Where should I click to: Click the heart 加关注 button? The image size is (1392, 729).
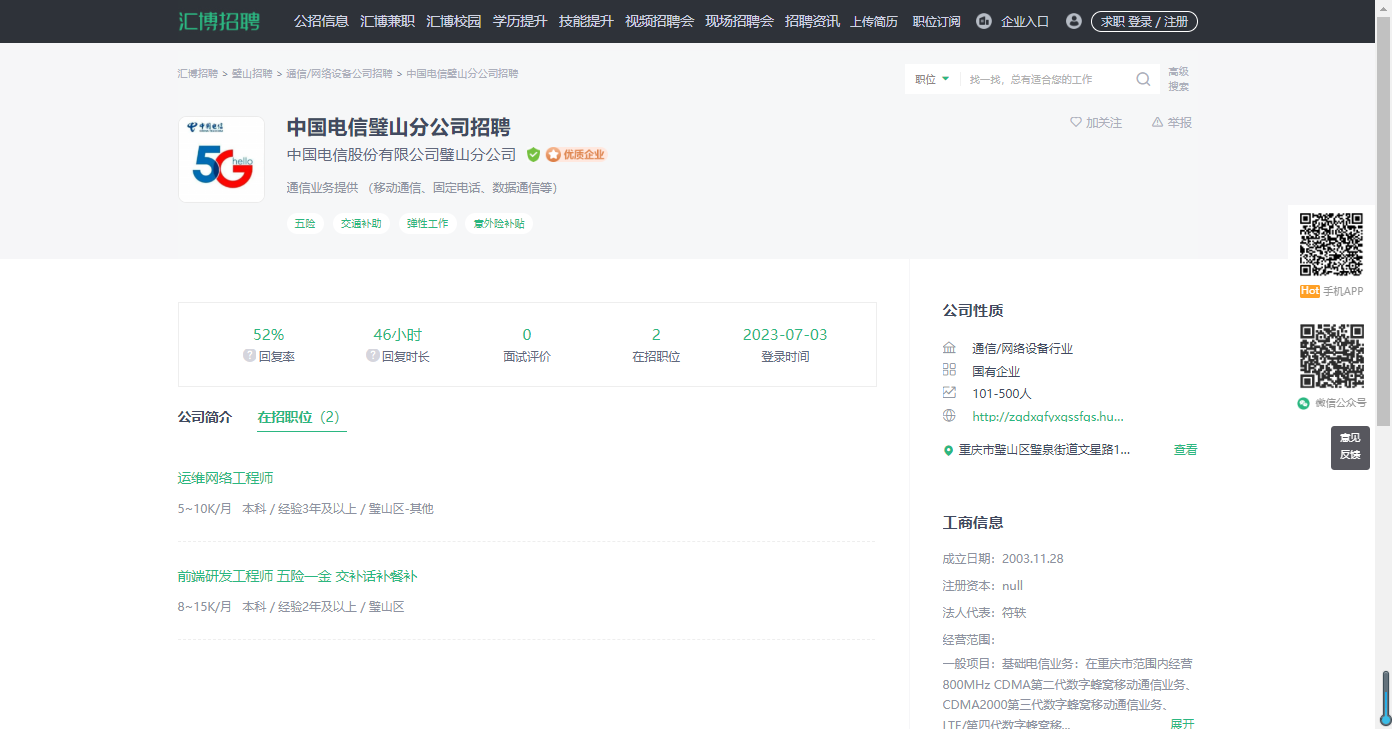click(x=1096, y=123)
